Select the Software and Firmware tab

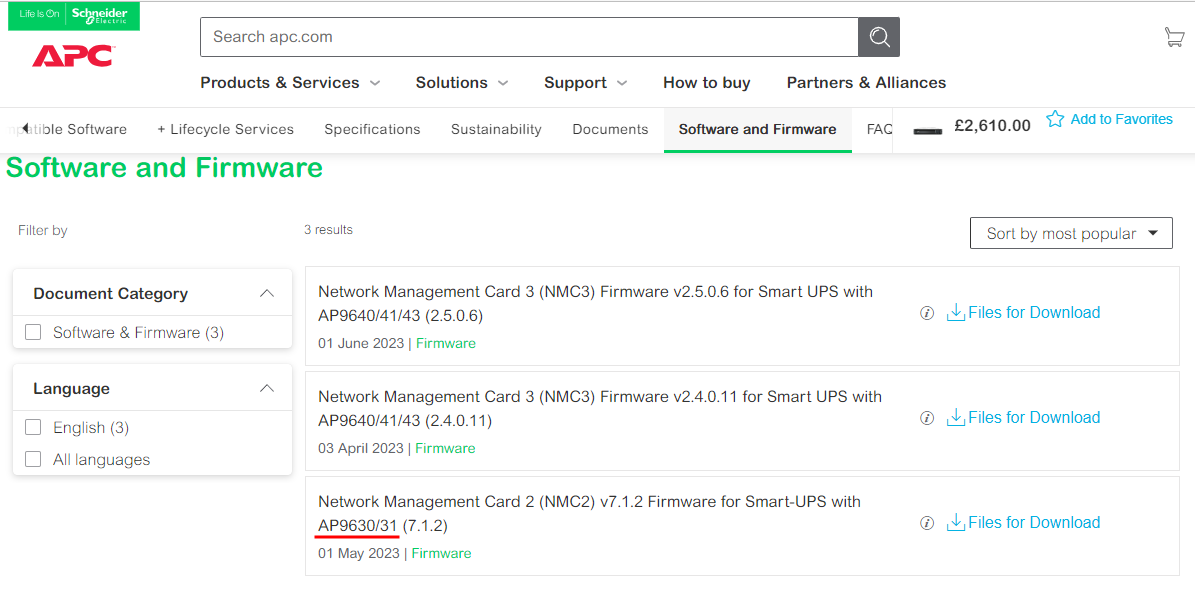point(758,130)
